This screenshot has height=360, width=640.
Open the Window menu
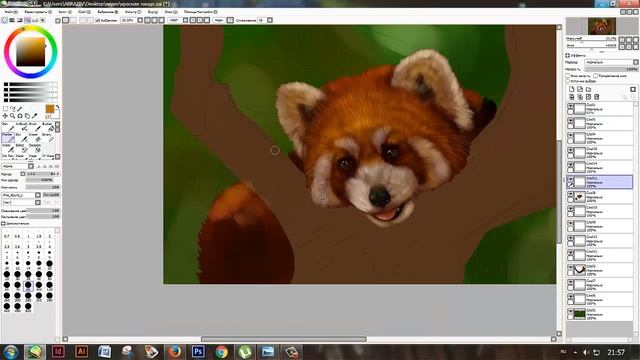(170, 12)
